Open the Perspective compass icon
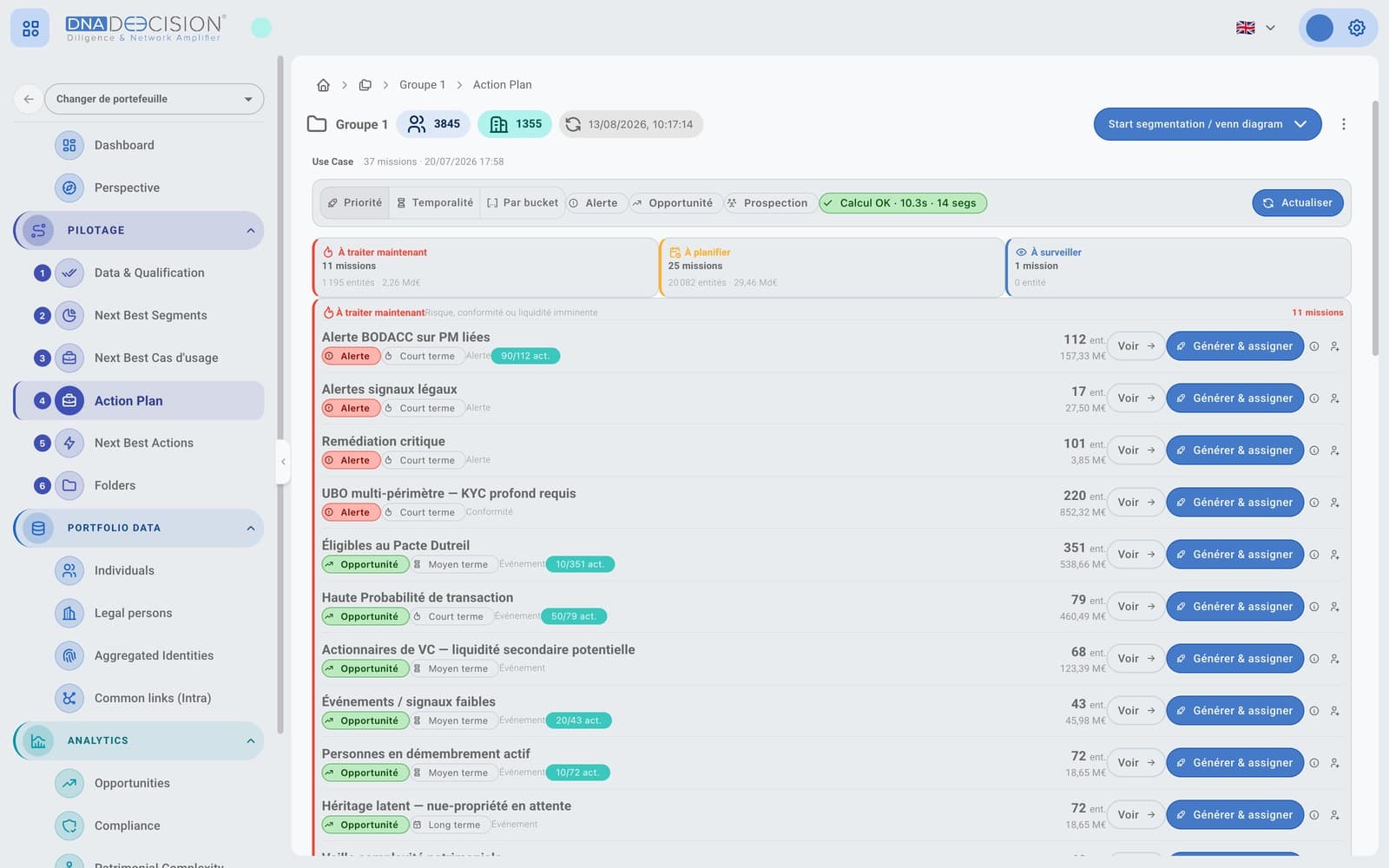The height and width of the screenshot is (868, 1389). click(x=69, y=187)
